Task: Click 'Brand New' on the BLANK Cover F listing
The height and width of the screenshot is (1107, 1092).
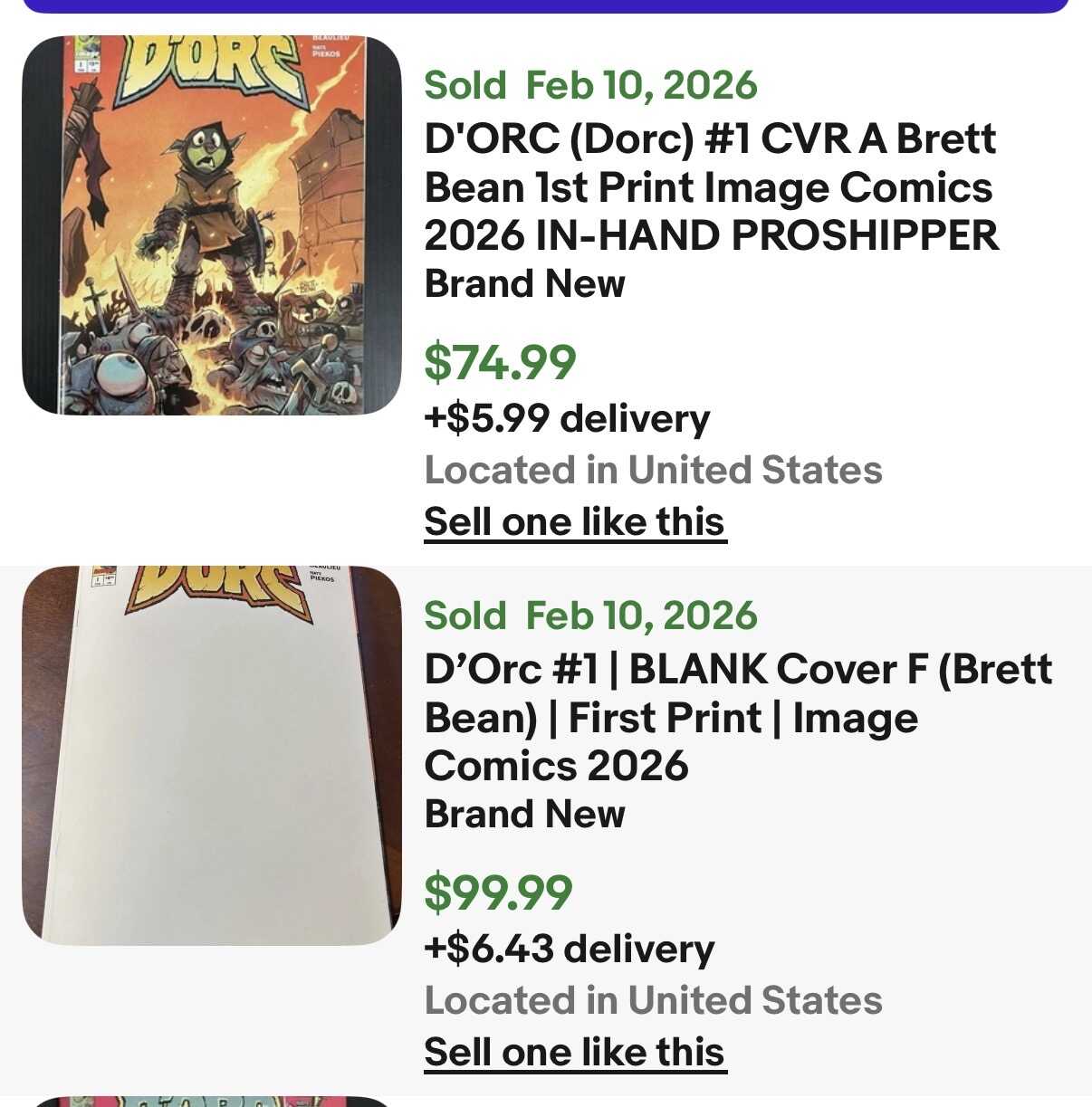Action: tap(524, 815)
